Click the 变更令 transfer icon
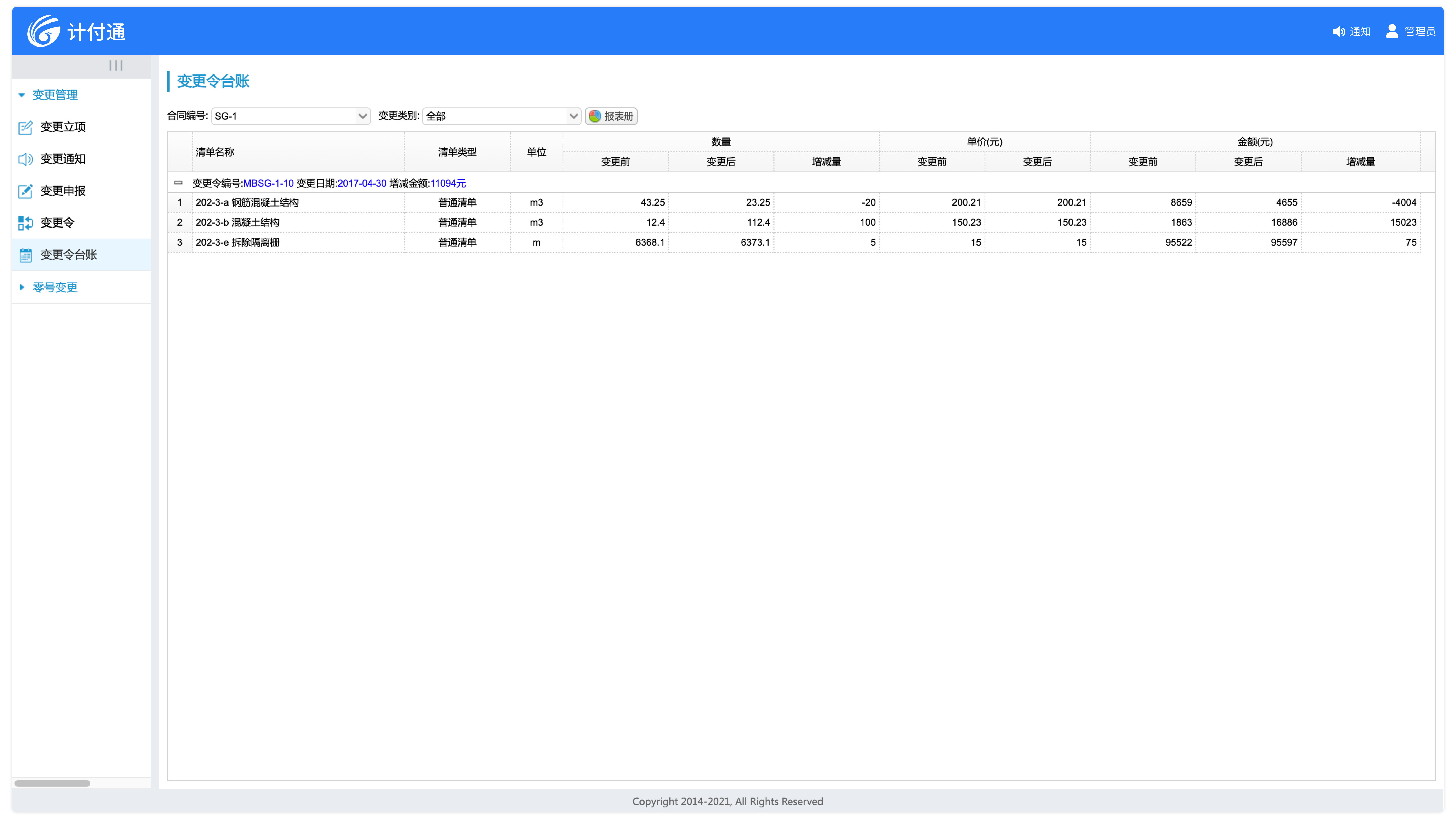 point(26,223)
